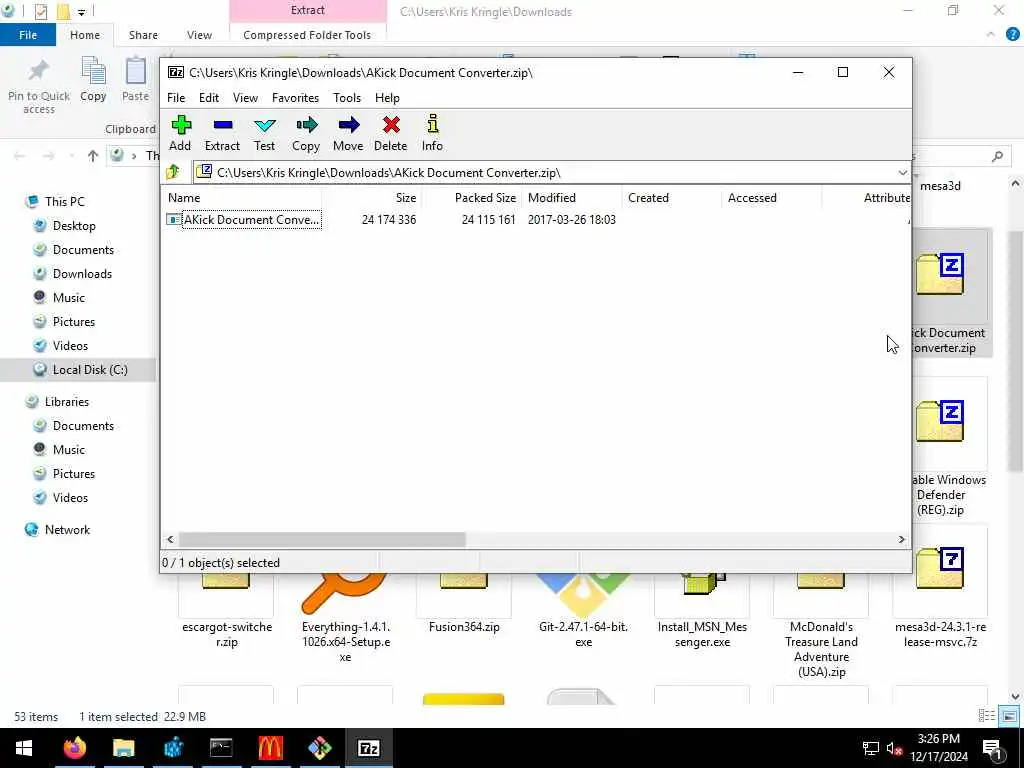Image resolution: width=1024 pixels, height=768 pixels.
Task: Switch to Explorer's View ribbon tab
Action: (x=199, y=35)
